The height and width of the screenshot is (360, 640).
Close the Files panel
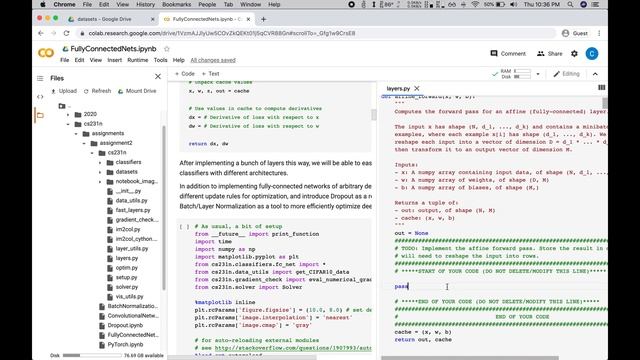click(158, 76)
